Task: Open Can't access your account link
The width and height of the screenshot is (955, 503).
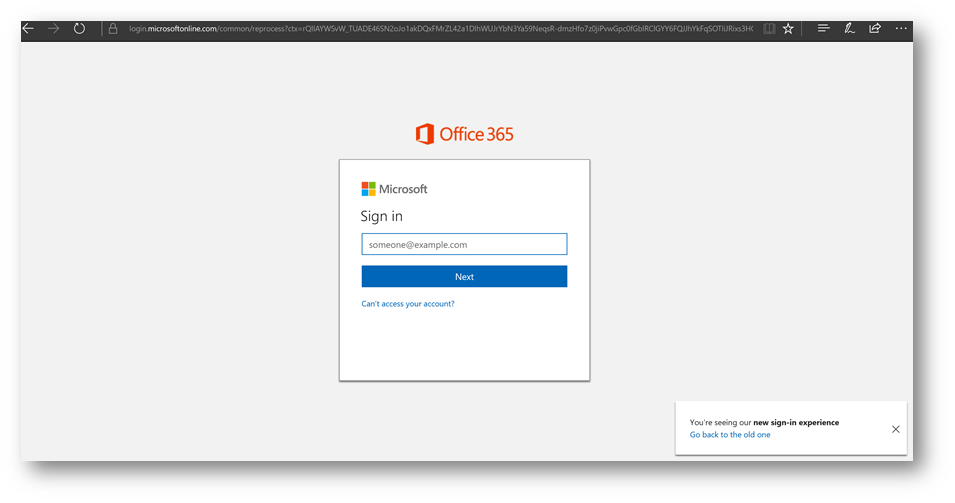Action: [x=407, y=304]
